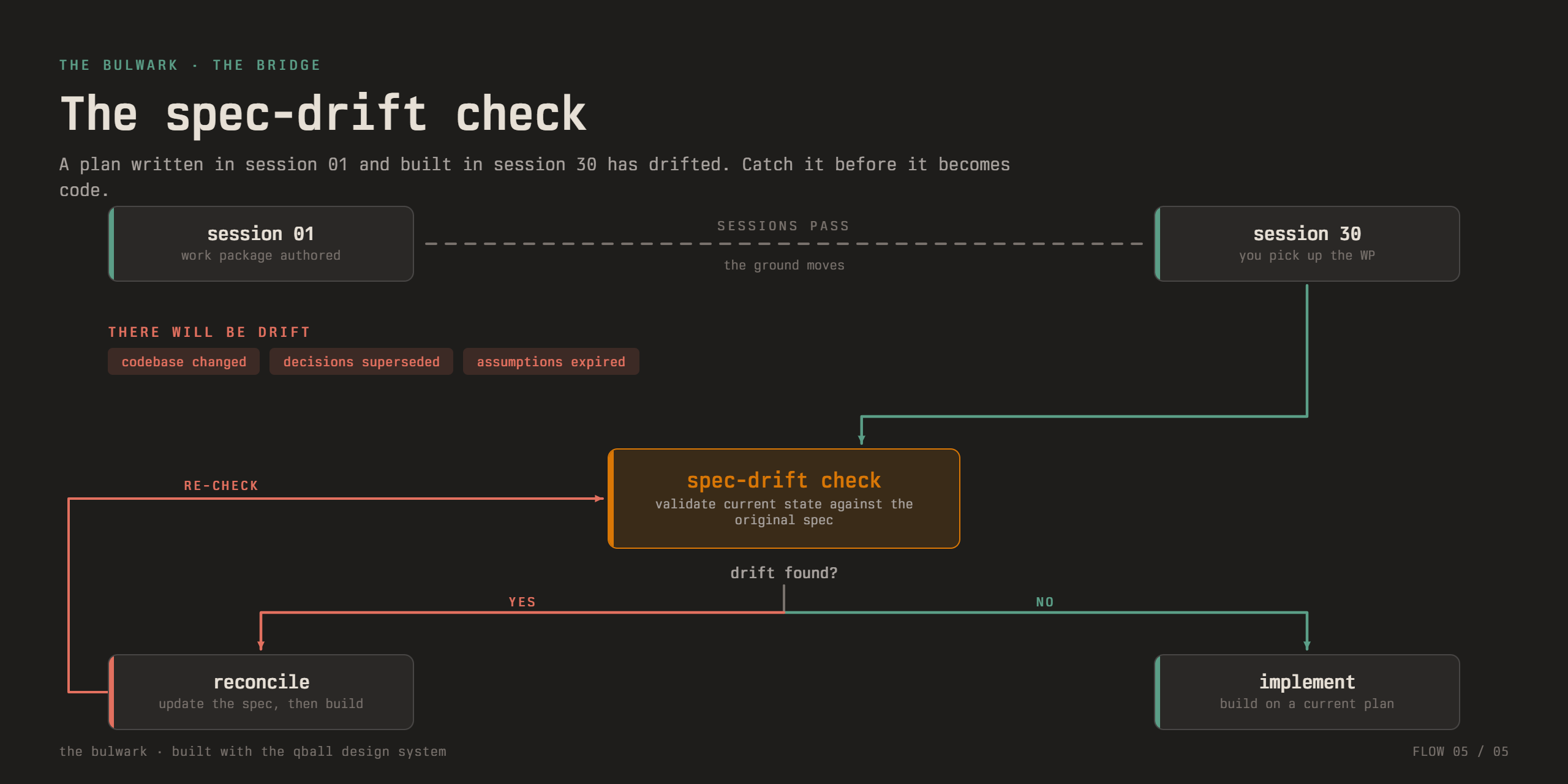Click 'work package authored' subtitle

pyautogui.click(x=261, y=255)
